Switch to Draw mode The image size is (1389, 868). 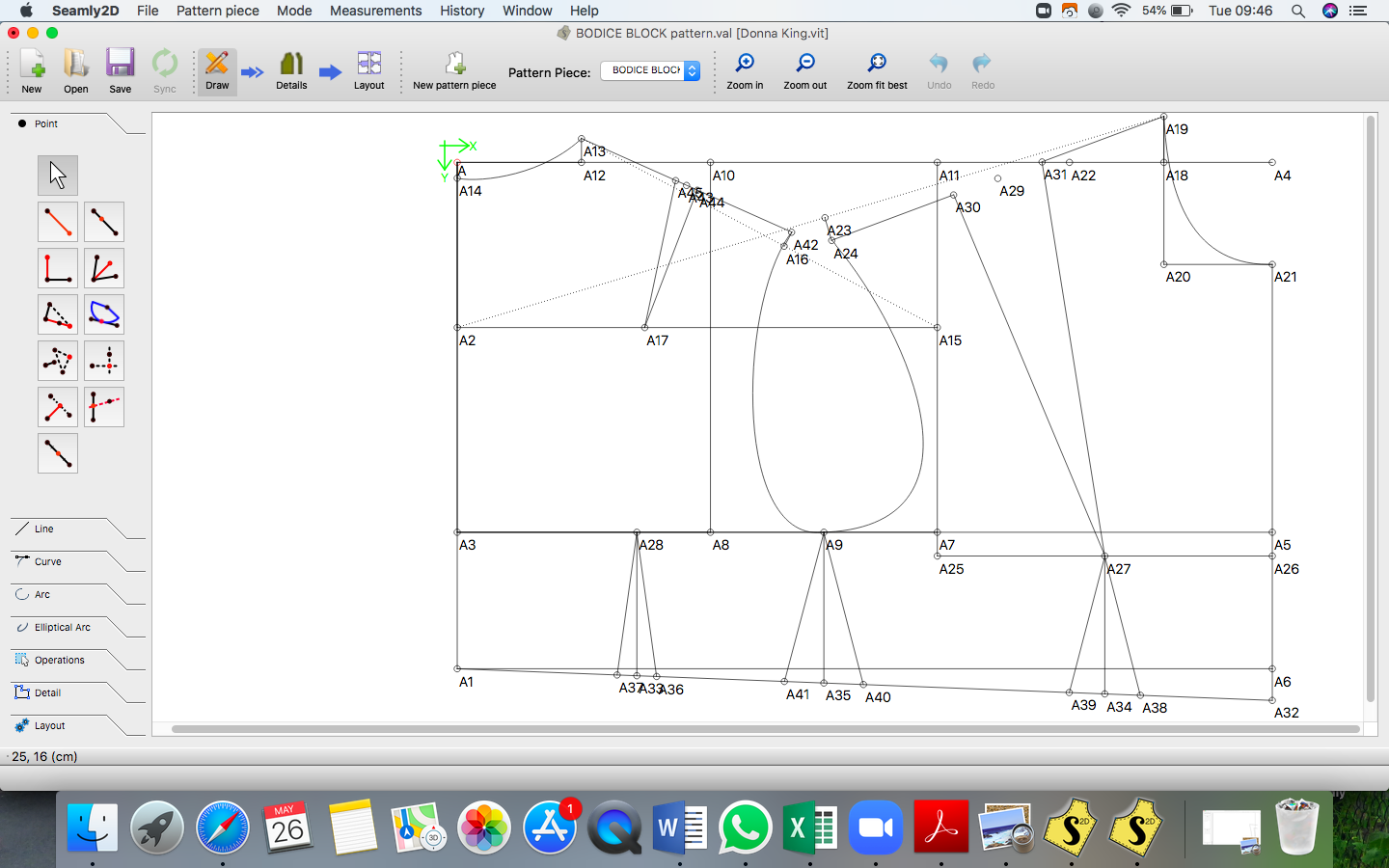click(x=217, y=70)
